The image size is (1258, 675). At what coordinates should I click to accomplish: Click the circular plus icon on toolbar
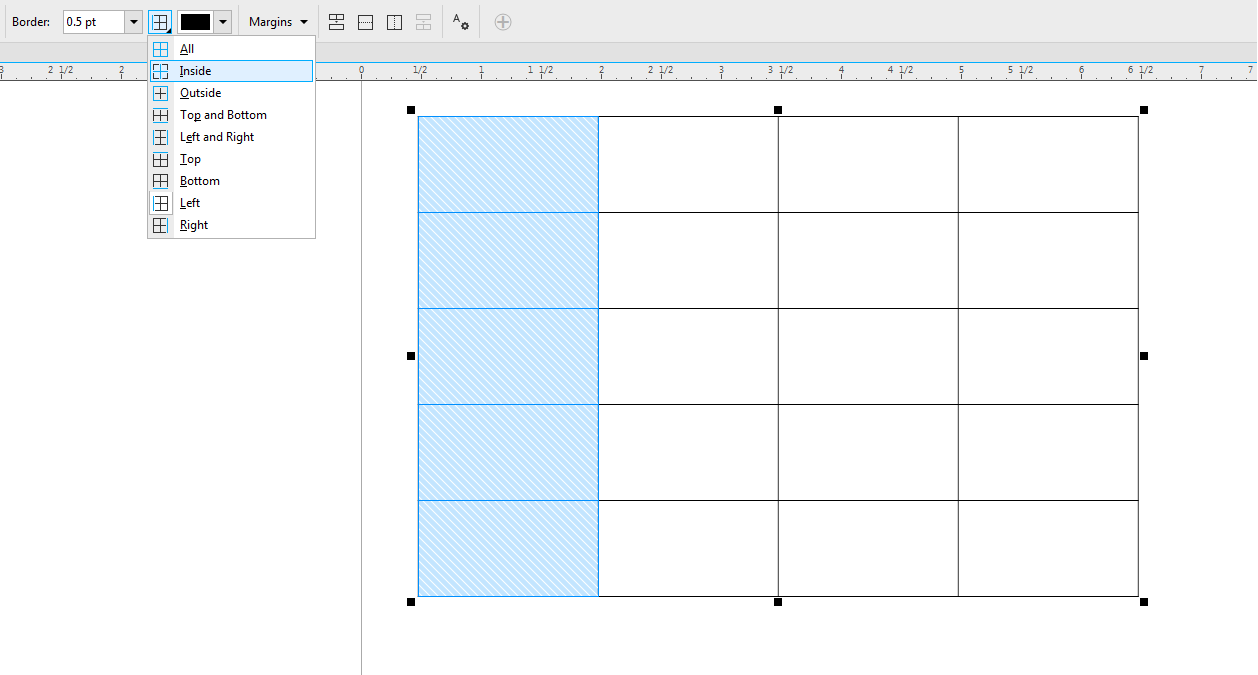[x=502, y=21]
